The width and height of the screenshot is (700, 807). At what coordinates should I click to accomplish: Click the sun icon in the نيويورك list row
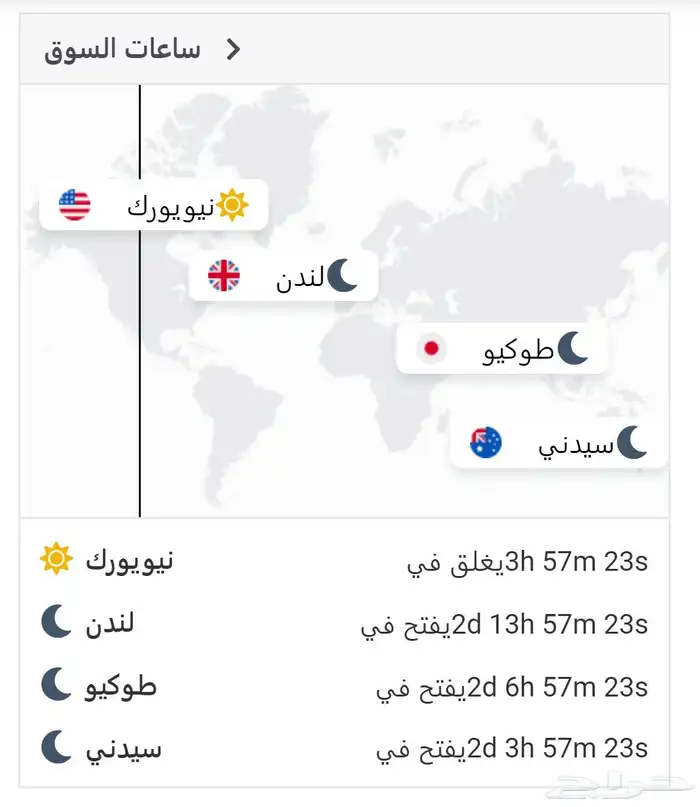[56, 560]
